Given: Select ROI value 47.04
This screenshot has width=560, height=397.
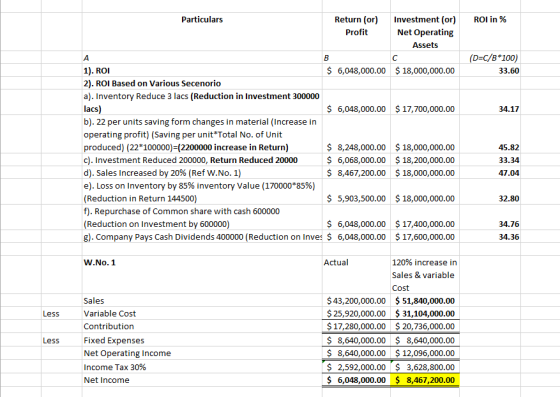Looking at the screenshot, I should point(509,173).
